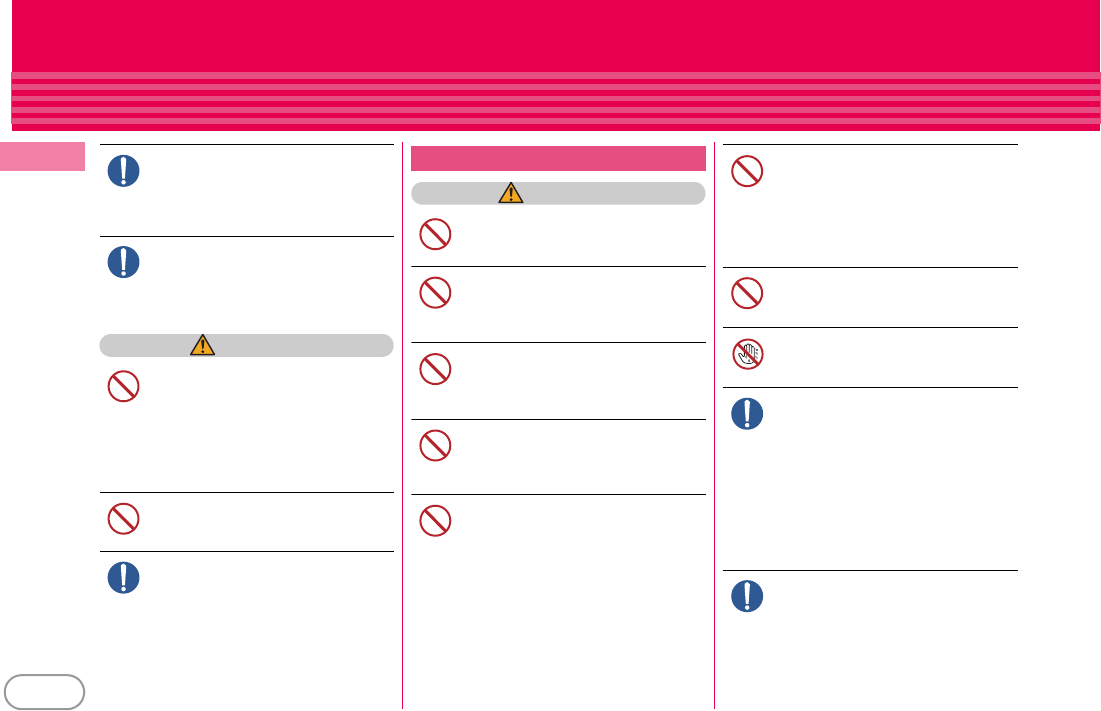This screenshot has width=1101, height=711.
Task: Click the third prohibition icon in middle column
Action: [435, 369]
